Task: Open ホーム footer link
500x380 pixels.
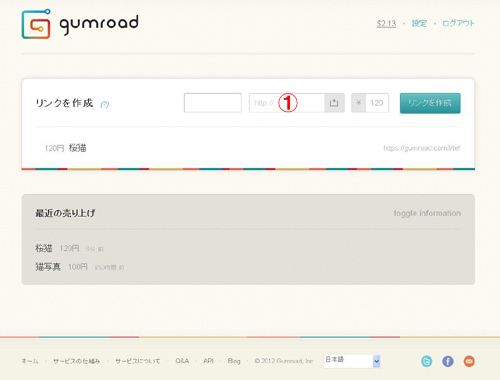Action: click(x=30, y=361)
